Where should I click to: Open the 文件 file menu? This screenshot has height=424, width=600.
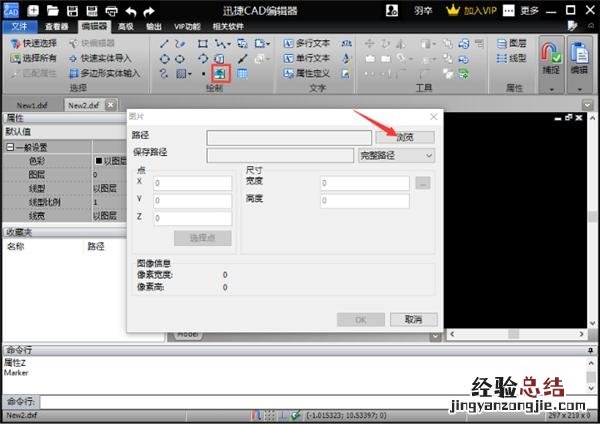[18, 26]
